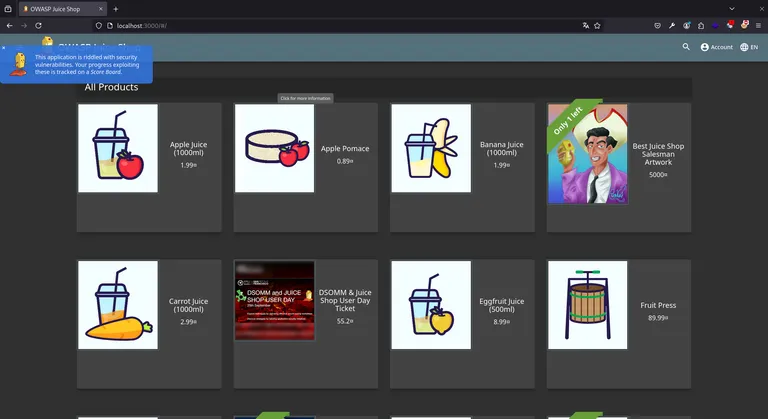Reload the page with refresh icon

click(x=38, y=25)
